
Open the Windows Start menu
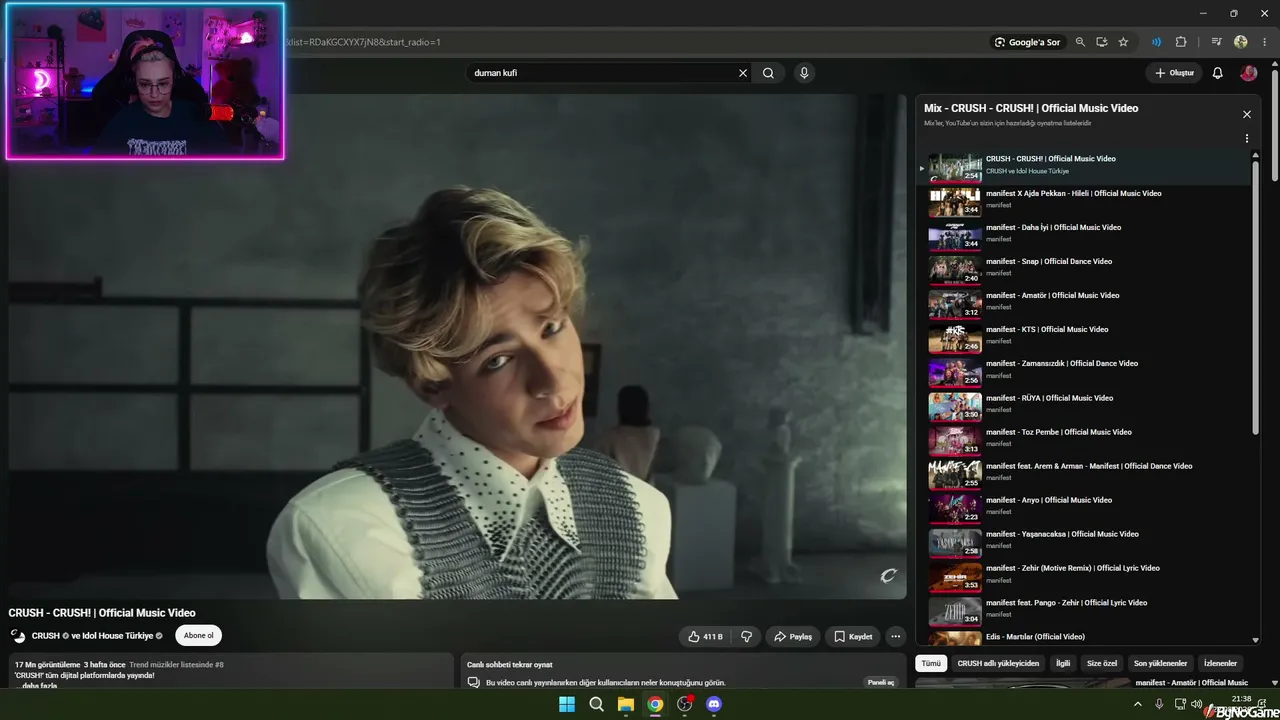click(567, 704)
